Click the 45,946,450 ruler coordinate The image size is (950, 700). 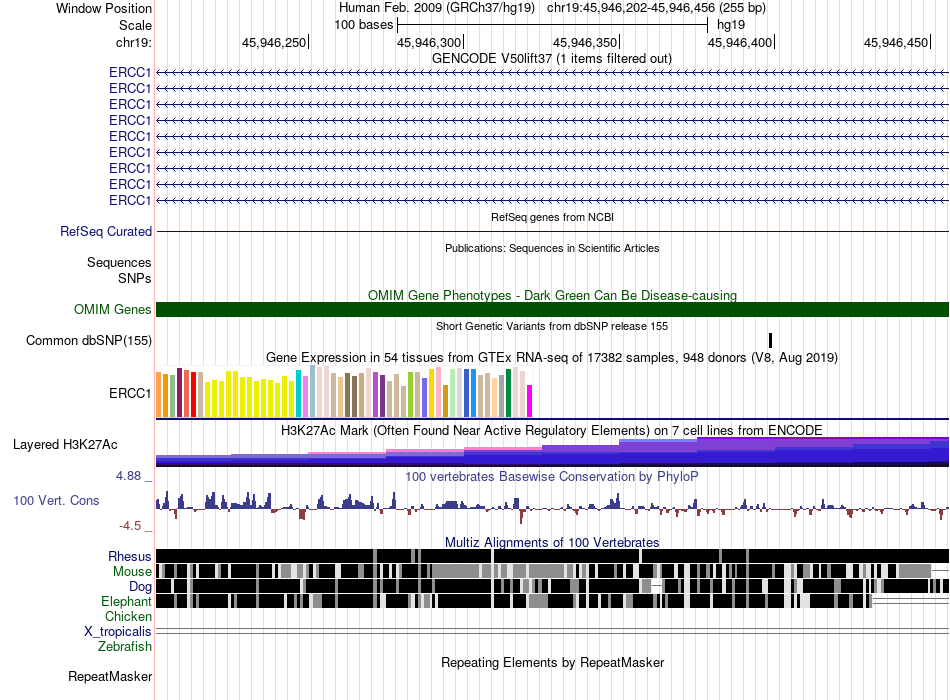coord(895,42)
